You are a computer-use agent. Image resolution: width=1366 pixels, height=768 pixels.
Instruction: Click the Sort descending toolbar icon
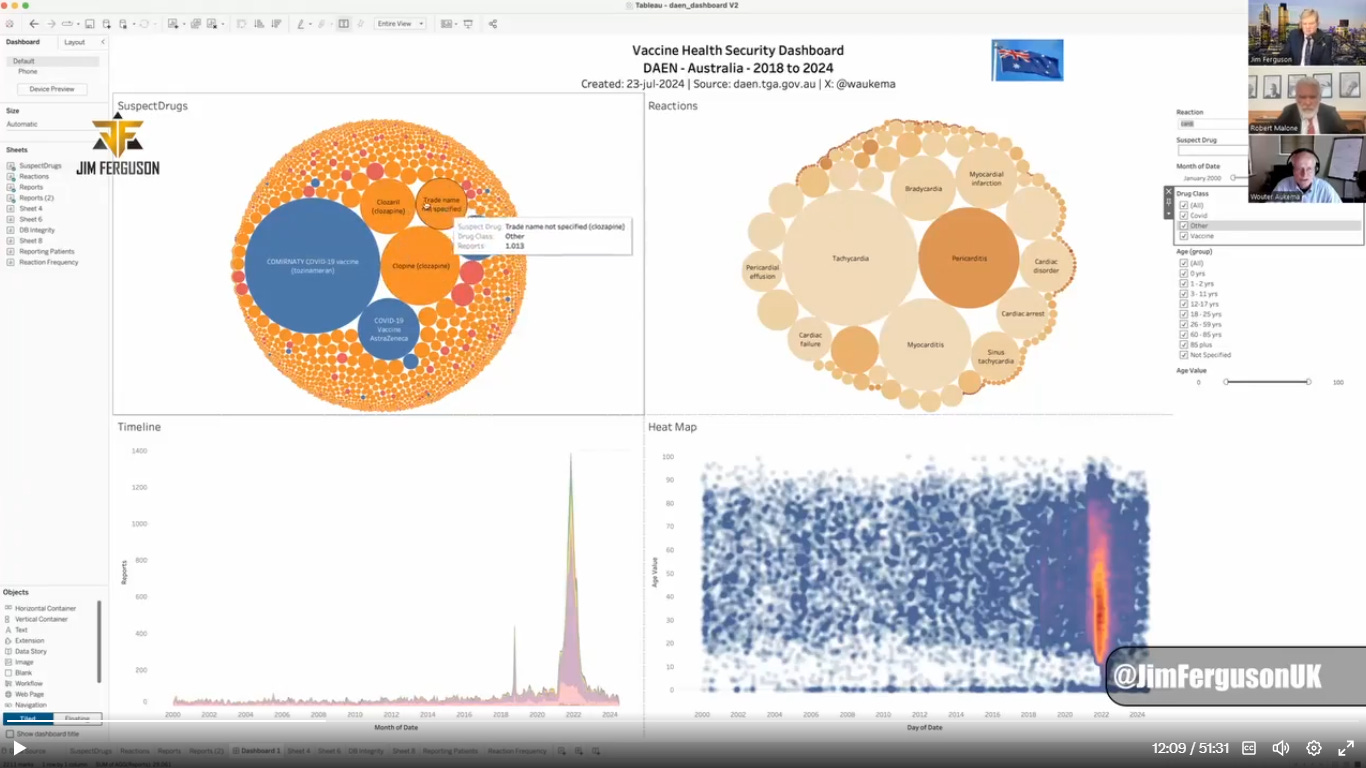coord(276,23)
